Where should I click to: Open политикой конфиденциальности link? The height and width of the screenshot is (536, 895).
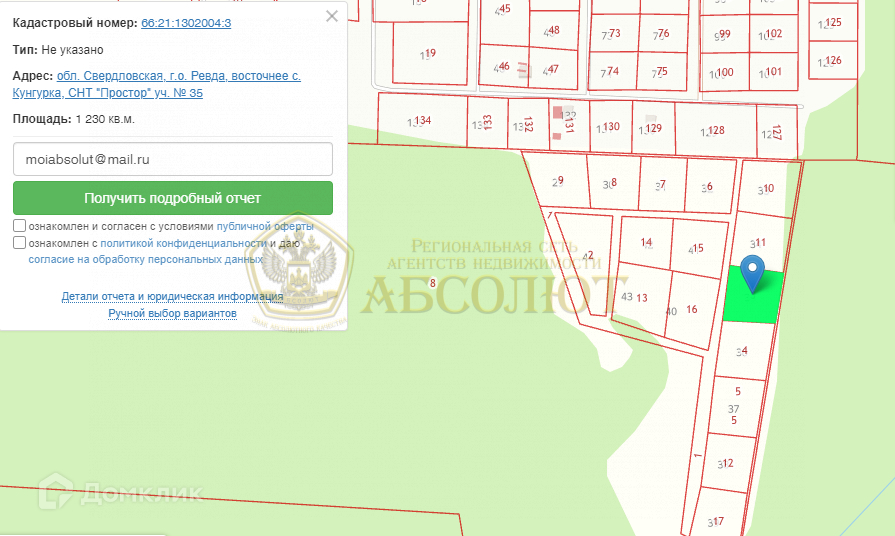183,243
